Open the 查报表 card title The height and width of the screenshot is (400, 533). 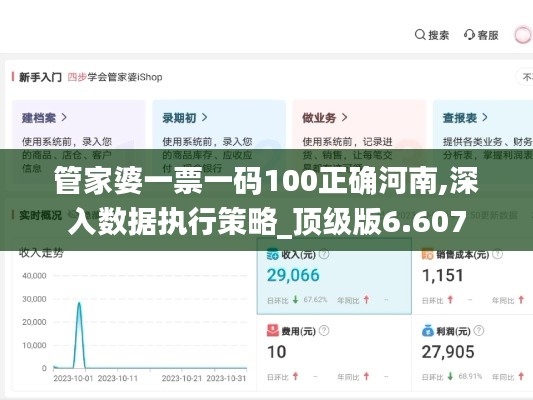(460, 118)
